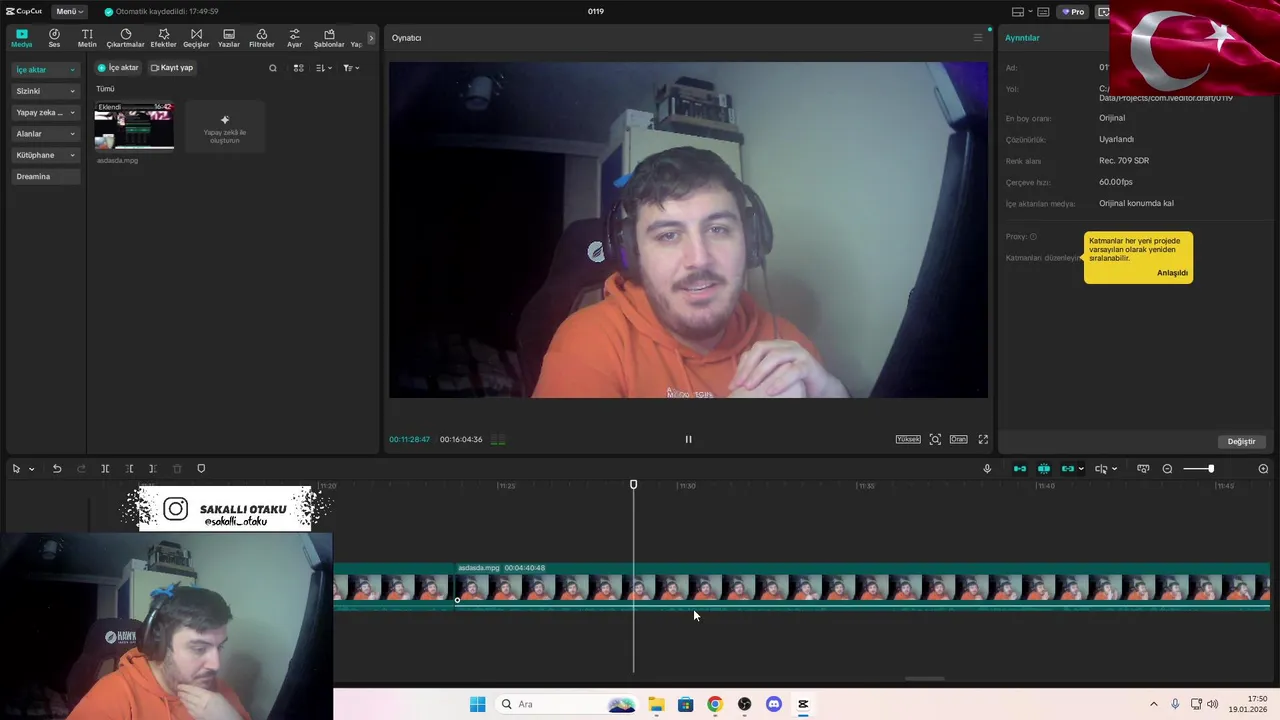Screen dimensions: 1280x720
Task: Select the asdasda.mpg media thumbnail
Action: click(134, 126)
